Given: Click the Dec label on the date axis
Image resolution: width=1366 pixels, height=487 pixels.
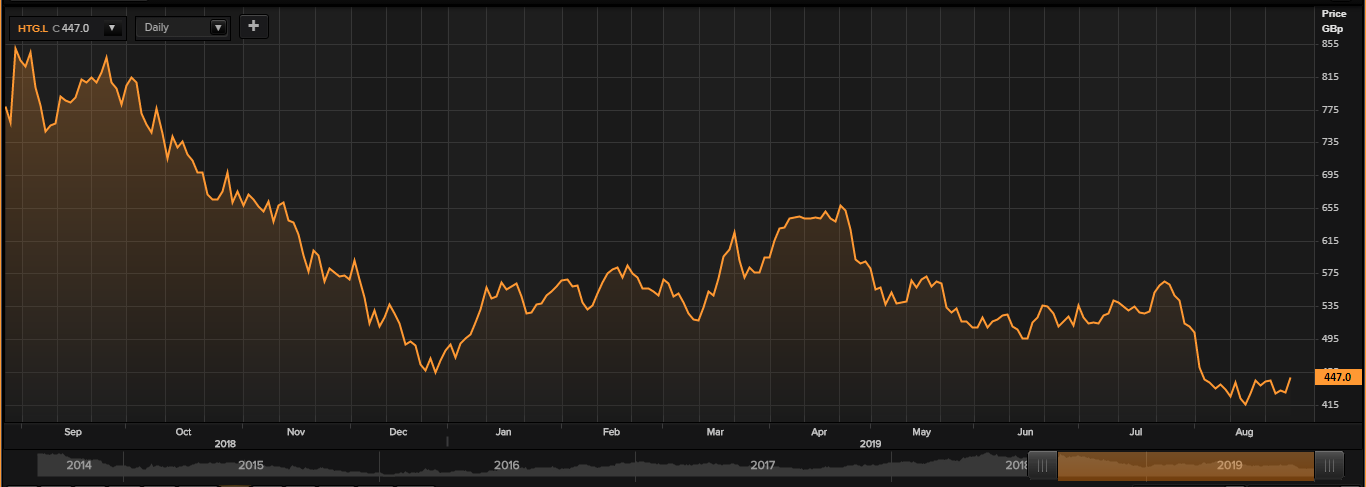Looking at the screenshot, I should pyautogui.click(x=398, y=432).
